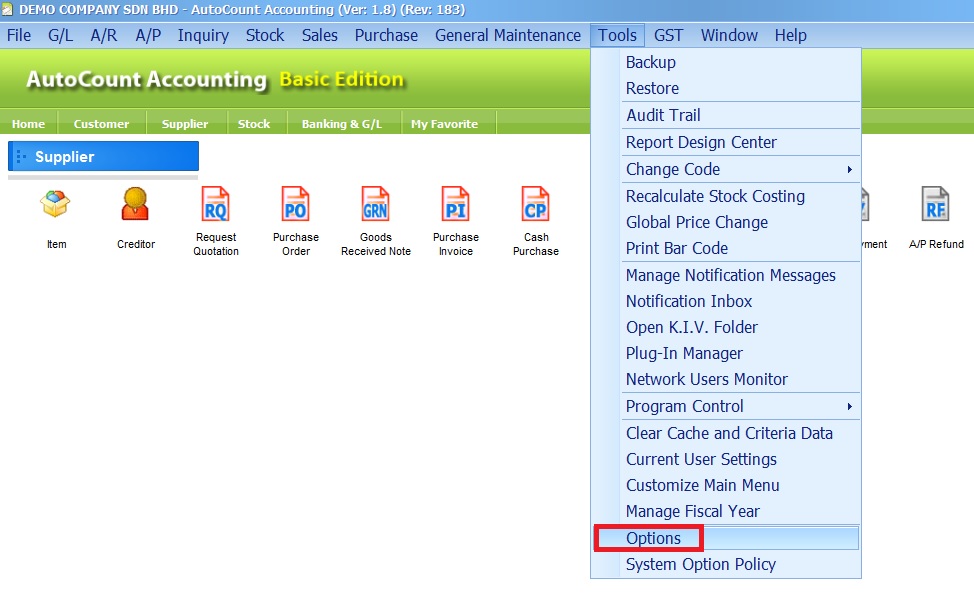The width and height of the screenshot is (974, 601).
Task: Choose Backup in the Tools menu
Action: [x=651, y=62]
